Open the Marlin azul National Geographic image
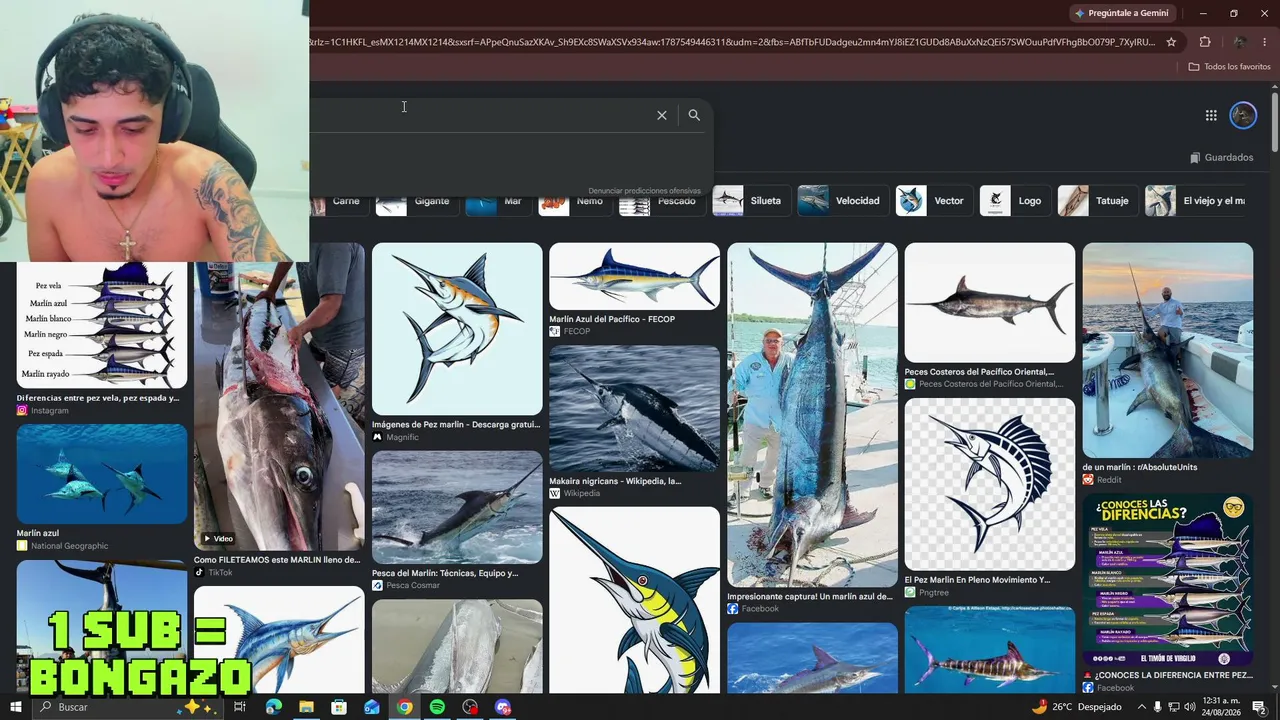Image resolution: width=1280 pixels, height=720 pixels. [102, 474]
